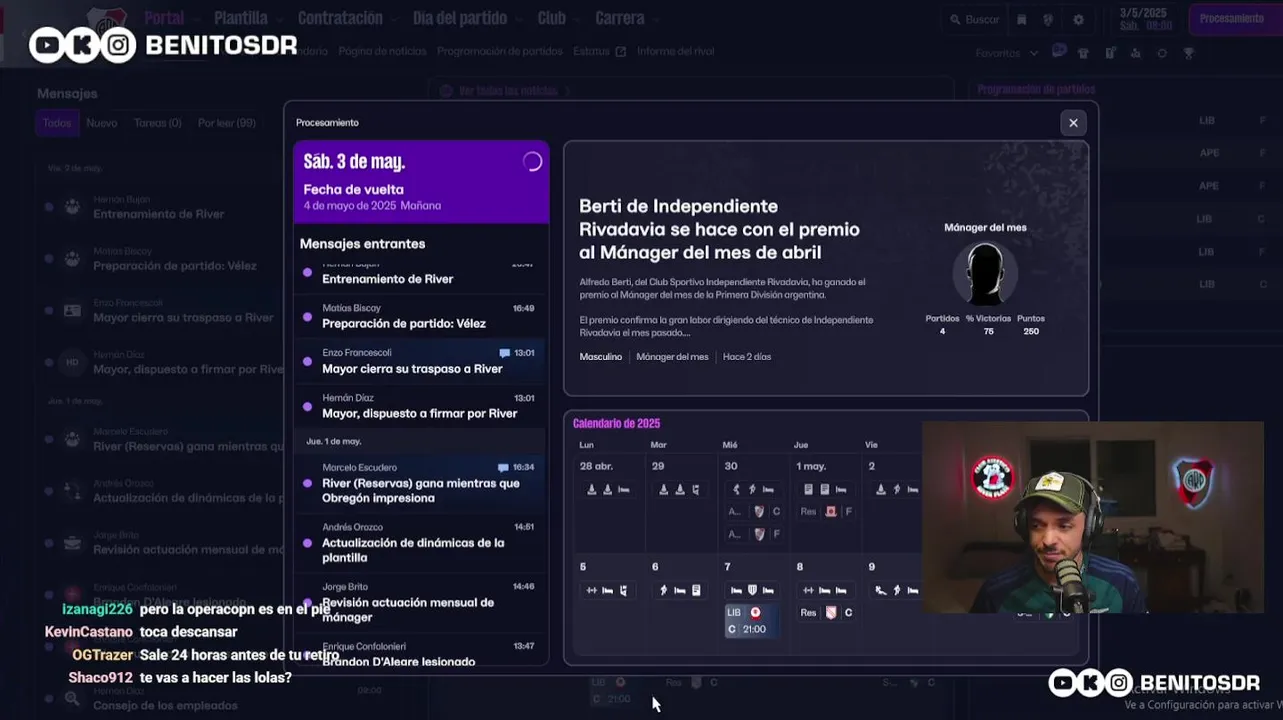The height and width of the screenshot is (720, 1283).
Task: Click the Calendario de 2025 heading
Action: click(x=616, y=424)
